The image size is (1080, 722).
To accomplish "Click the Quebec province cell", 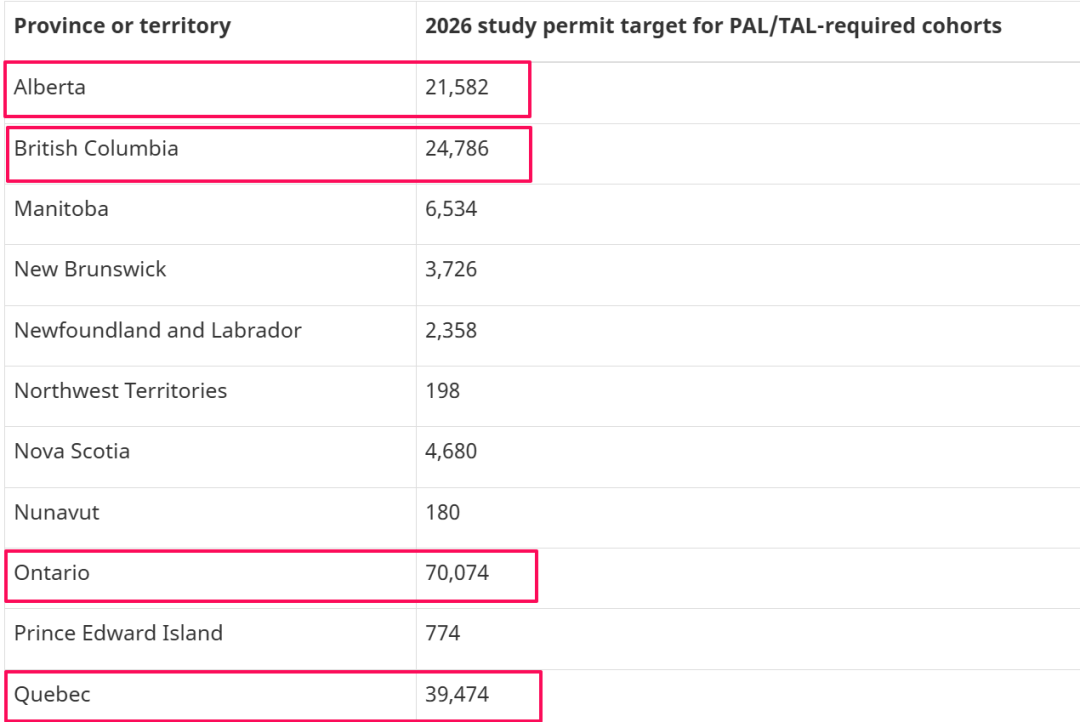I will pos(52,694).
